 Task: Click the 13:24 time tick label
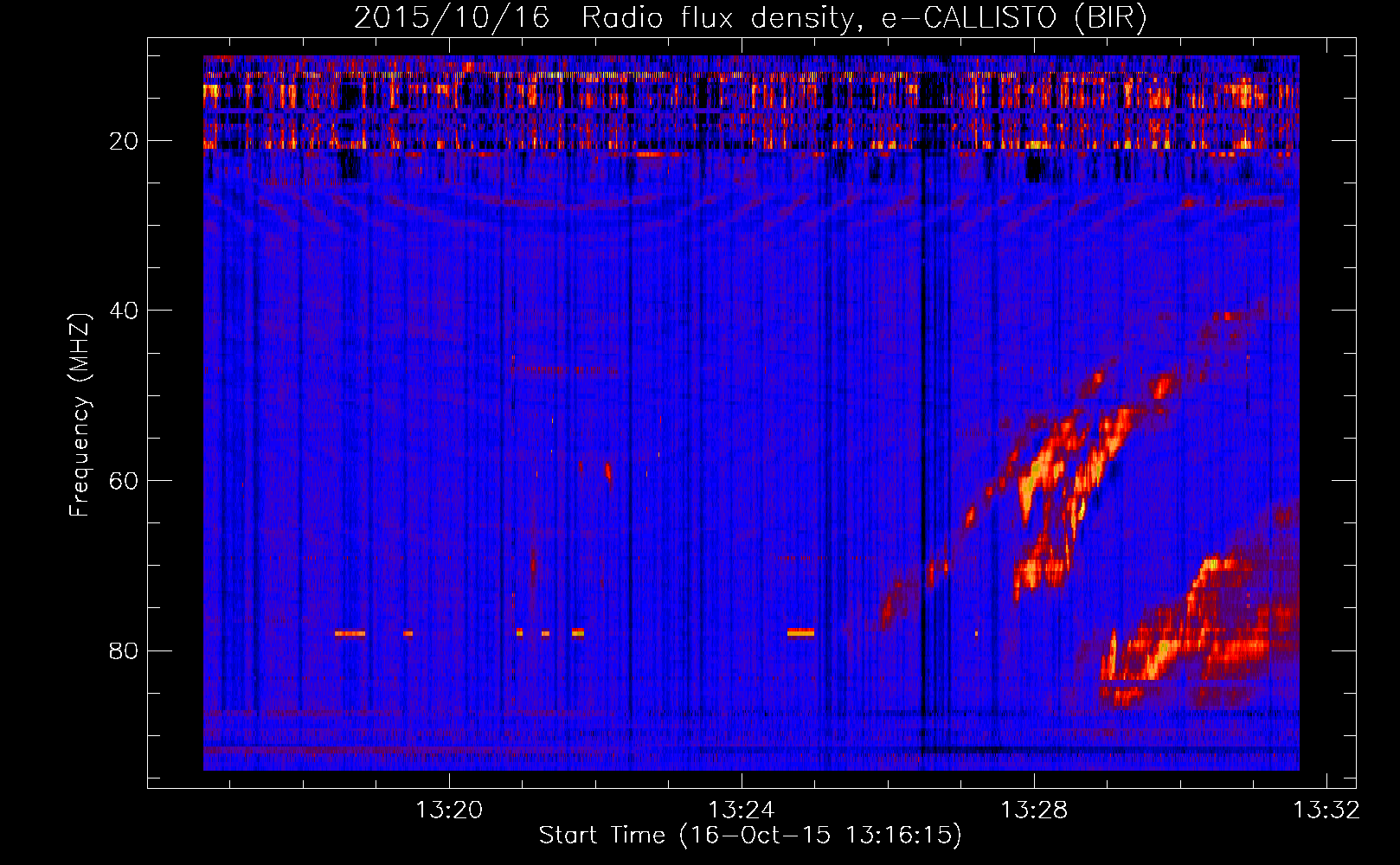pyautogui.click(x=742, y=811)
